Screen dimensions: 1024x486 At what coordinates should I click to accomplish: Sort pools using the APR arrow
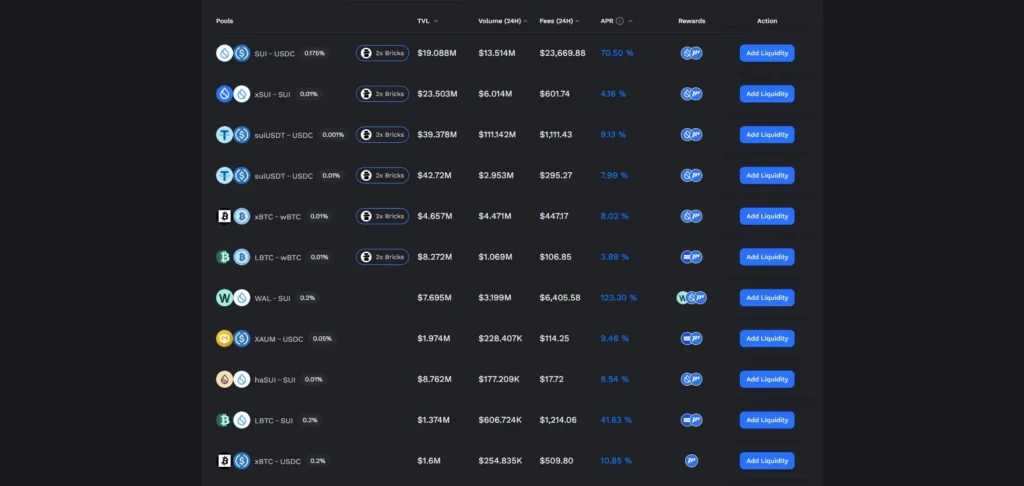(x=631, y=21)
